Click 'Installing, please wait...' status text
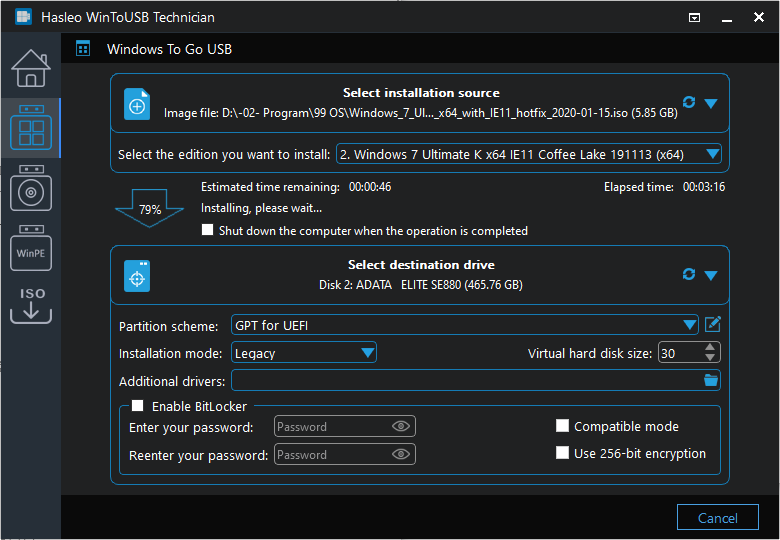This screenshot has height=540, width=780. (261, 208)
